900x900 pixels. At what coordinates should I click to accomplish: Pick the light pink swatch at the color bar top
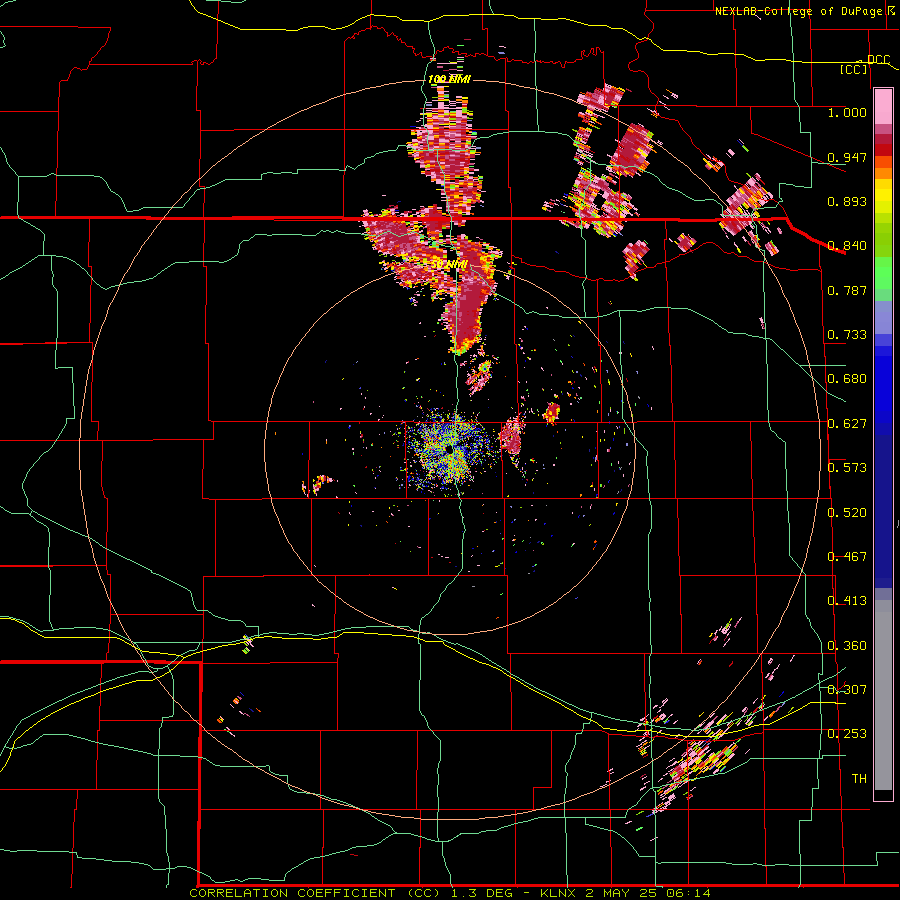tap(883, 106)
